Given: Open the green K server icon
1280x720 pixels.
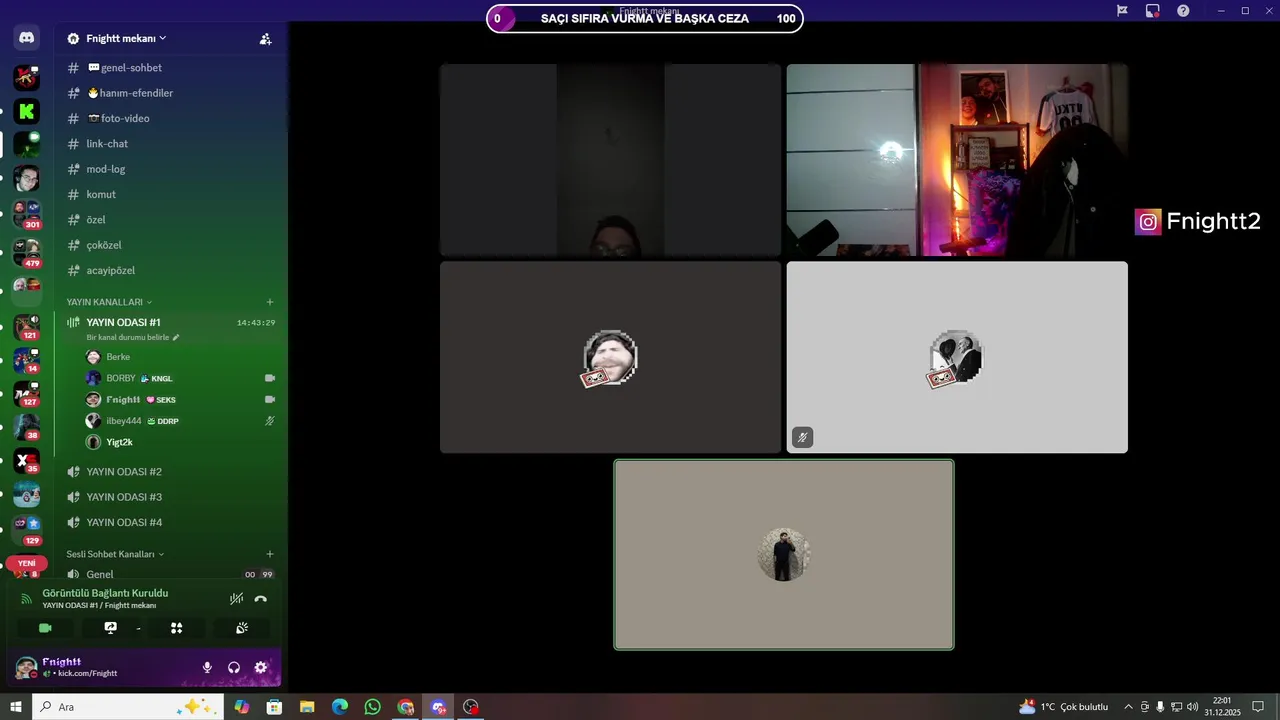Looking at the screenshot, I should 27,111.
